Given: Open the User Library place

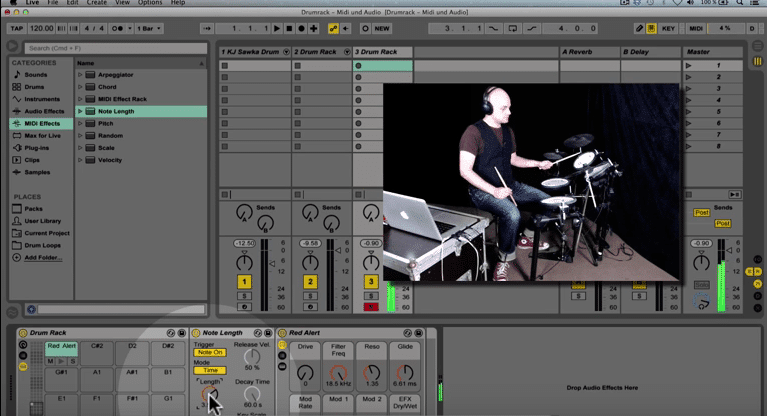Looking at the screenshot, I should point(43,221).
